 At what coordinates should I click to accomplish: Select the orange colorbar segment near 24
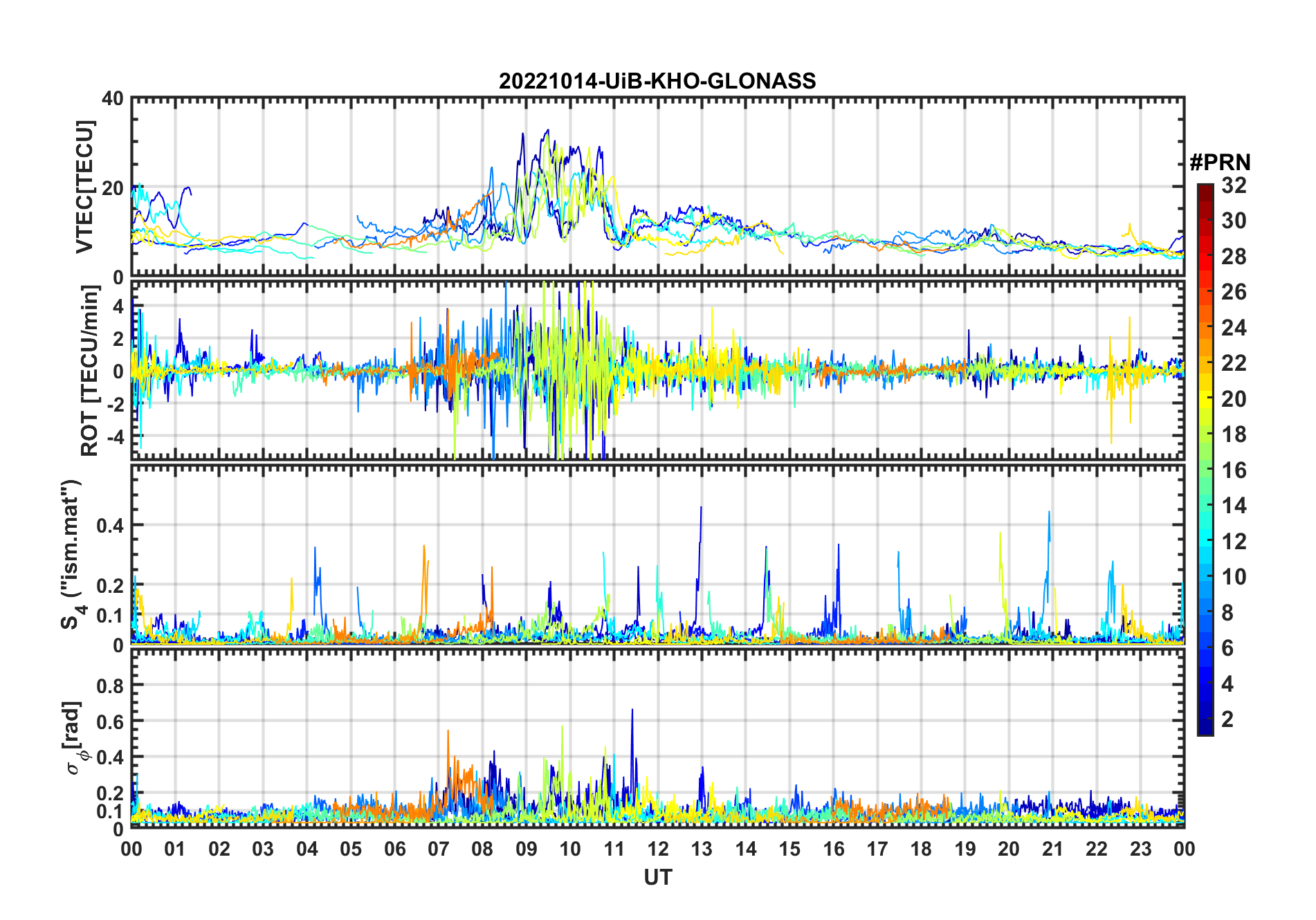(x=1205, y=328)
